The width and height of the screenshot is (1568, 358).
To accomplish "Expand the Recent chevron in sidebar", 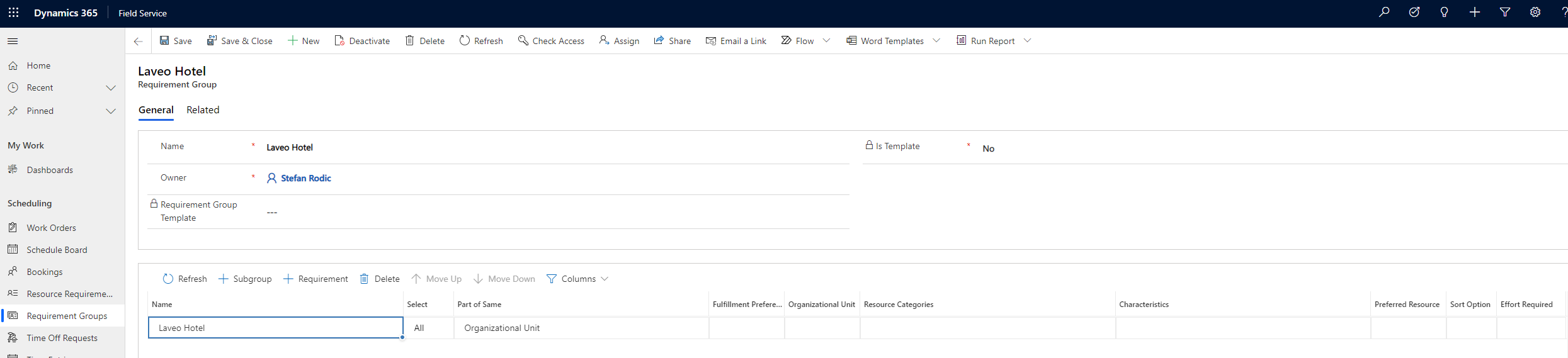I will point(111,88).
